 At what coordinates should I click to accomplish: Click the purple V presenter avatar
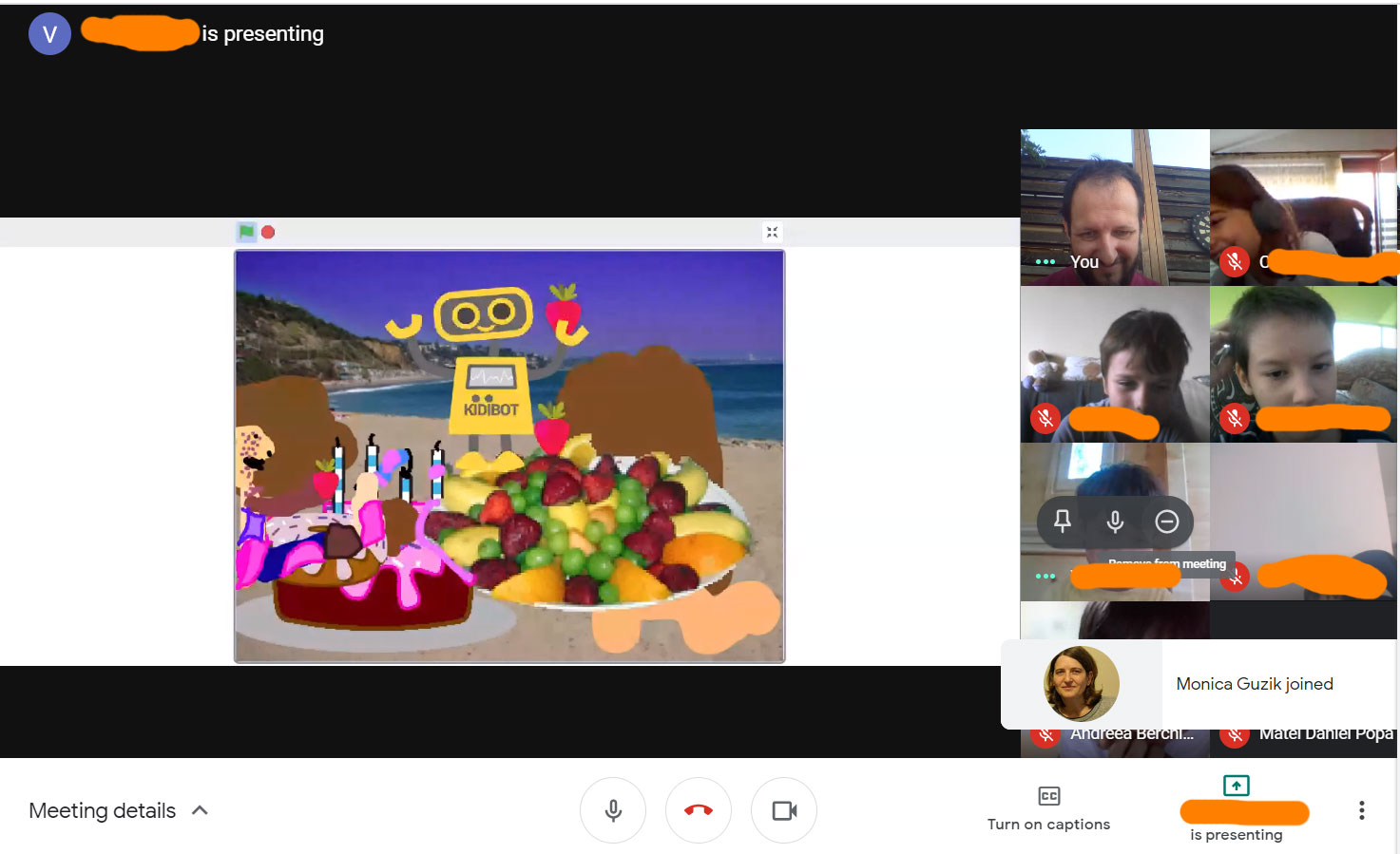click(x=49, y=34)
